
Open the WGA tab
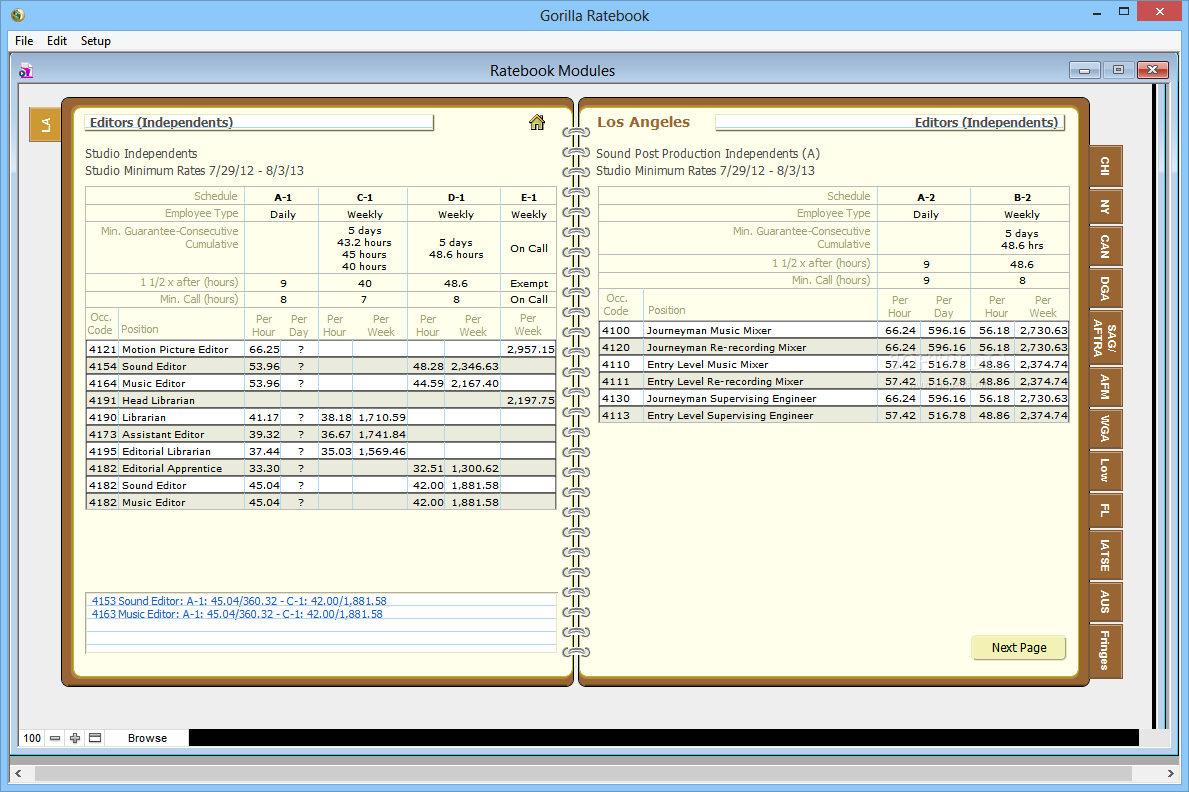[1106, 429]
